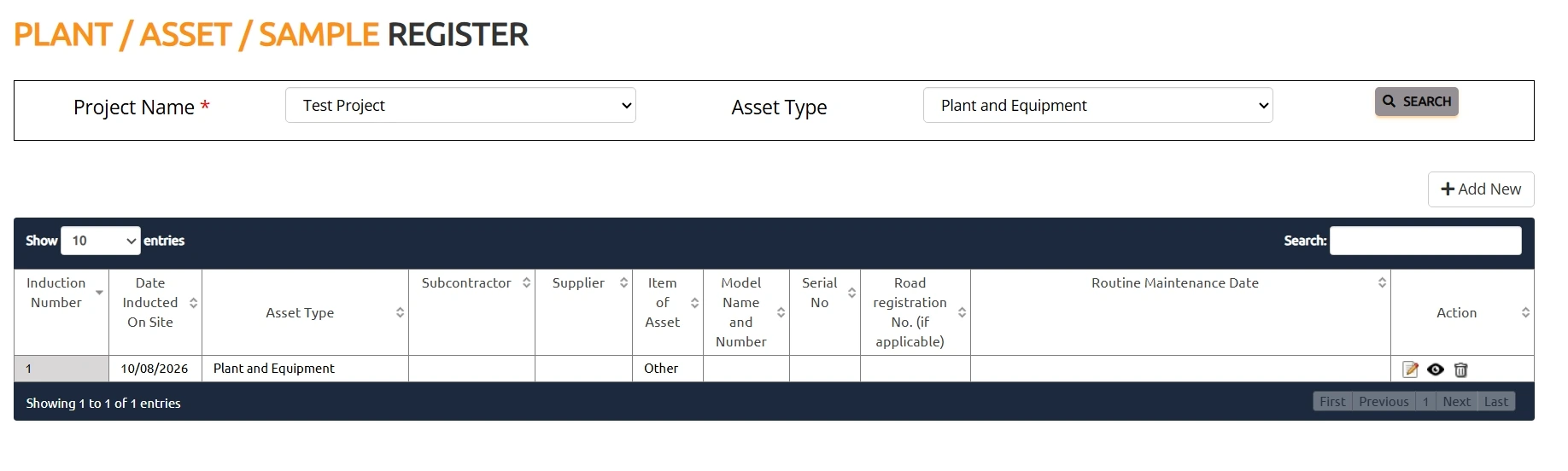Screen dimensions: 1568x471
Task: Open the Project Name dropdown
Action: (460, 105)
